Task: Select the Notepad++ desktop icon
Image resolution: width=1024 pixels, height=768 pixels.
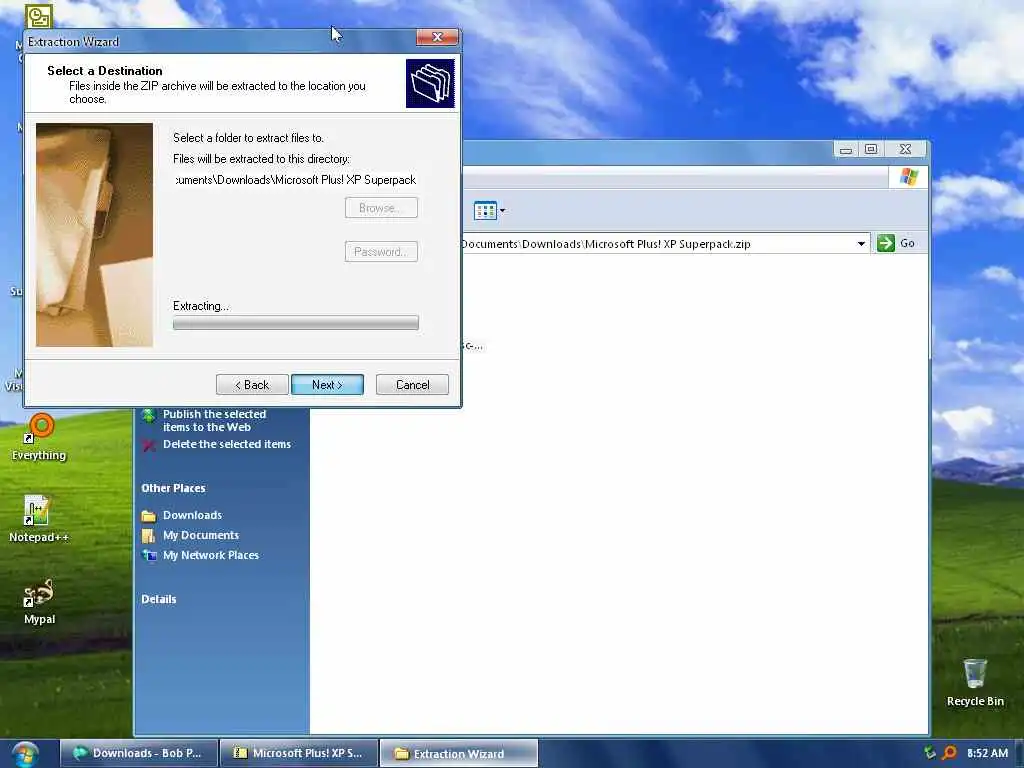Action: click(x=39, y=519)
